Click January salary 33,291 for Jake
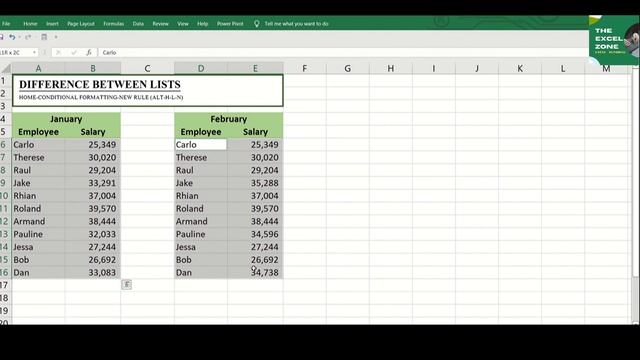Screen dimensions: 640x360 click(93, 183)
